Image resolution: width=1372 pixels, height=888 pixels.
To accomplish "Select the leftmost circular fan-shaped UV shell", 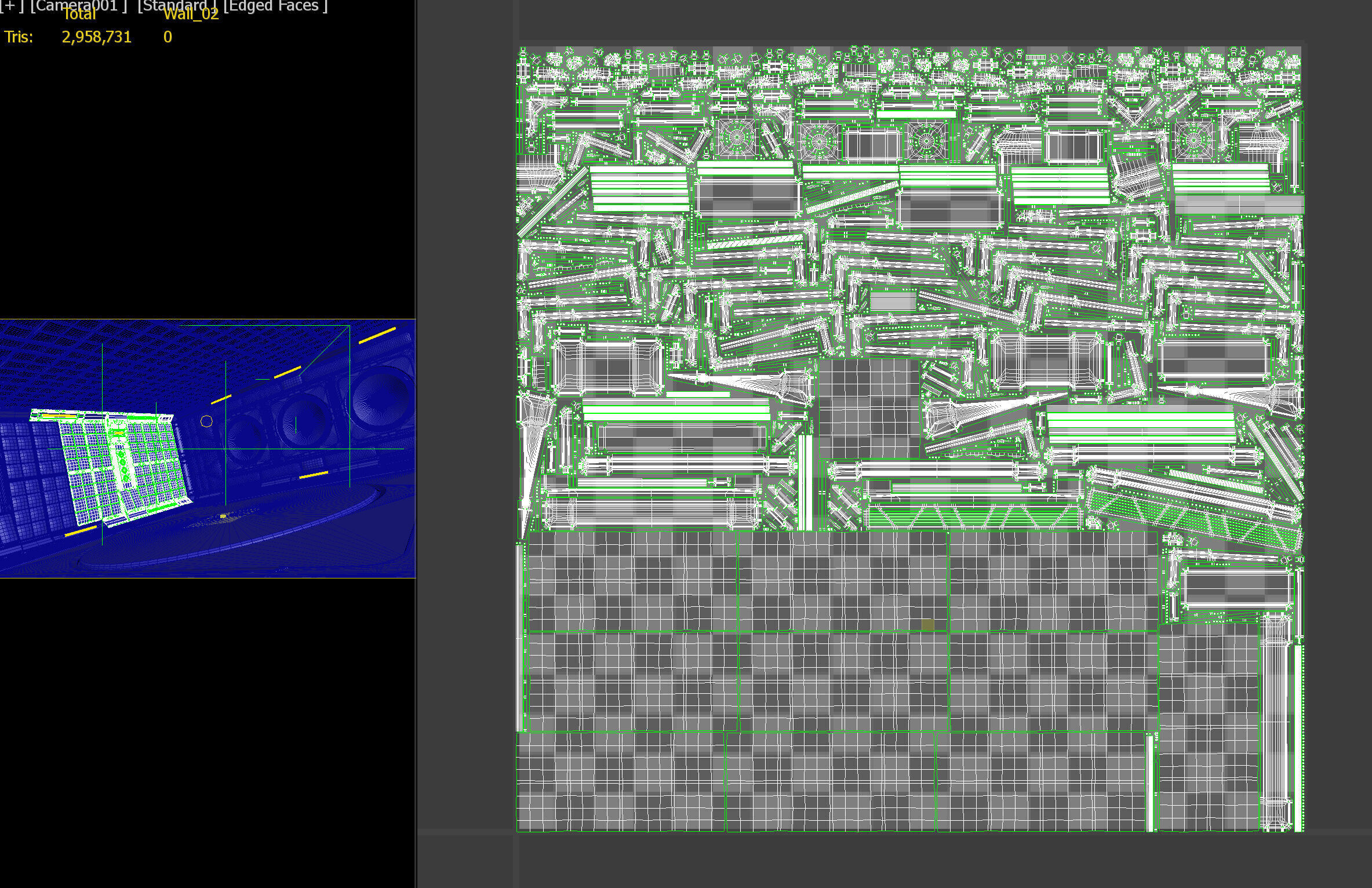I will pyautogui.click(x=736, y=137).
